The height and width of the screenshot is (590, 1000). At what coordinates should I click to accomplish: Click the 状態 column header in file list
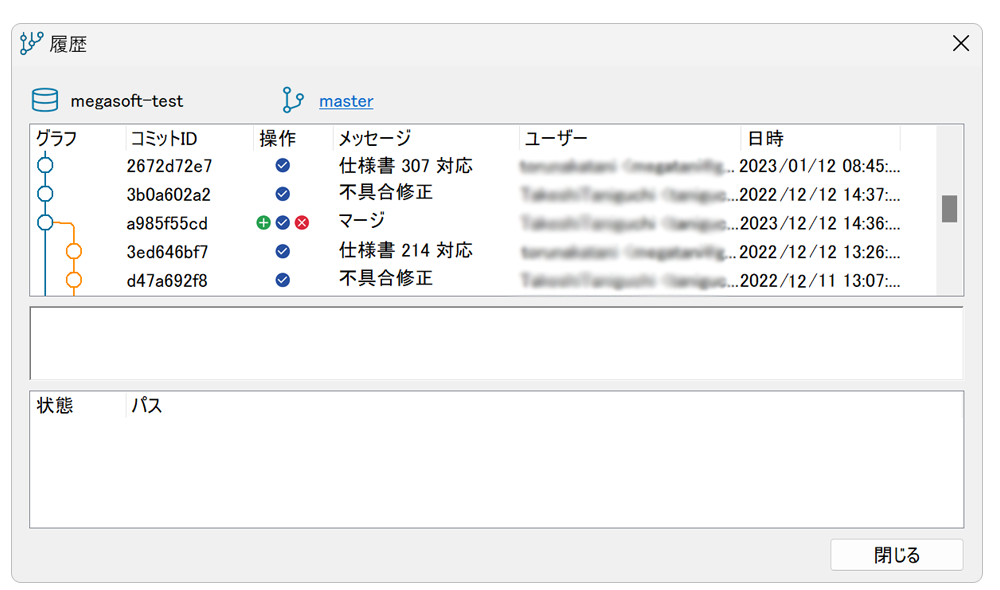point(55,405)
